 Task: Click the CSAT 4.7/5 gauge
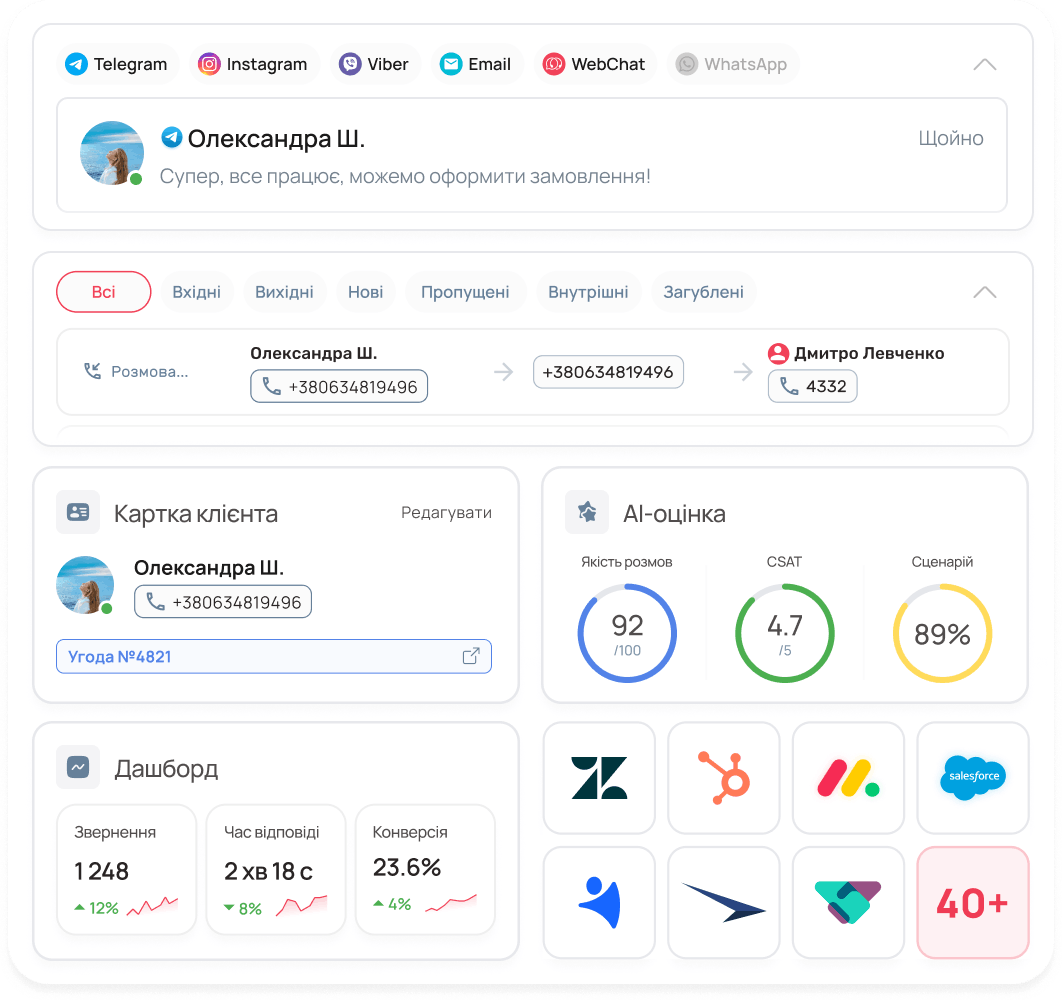(x=785, y=633)
